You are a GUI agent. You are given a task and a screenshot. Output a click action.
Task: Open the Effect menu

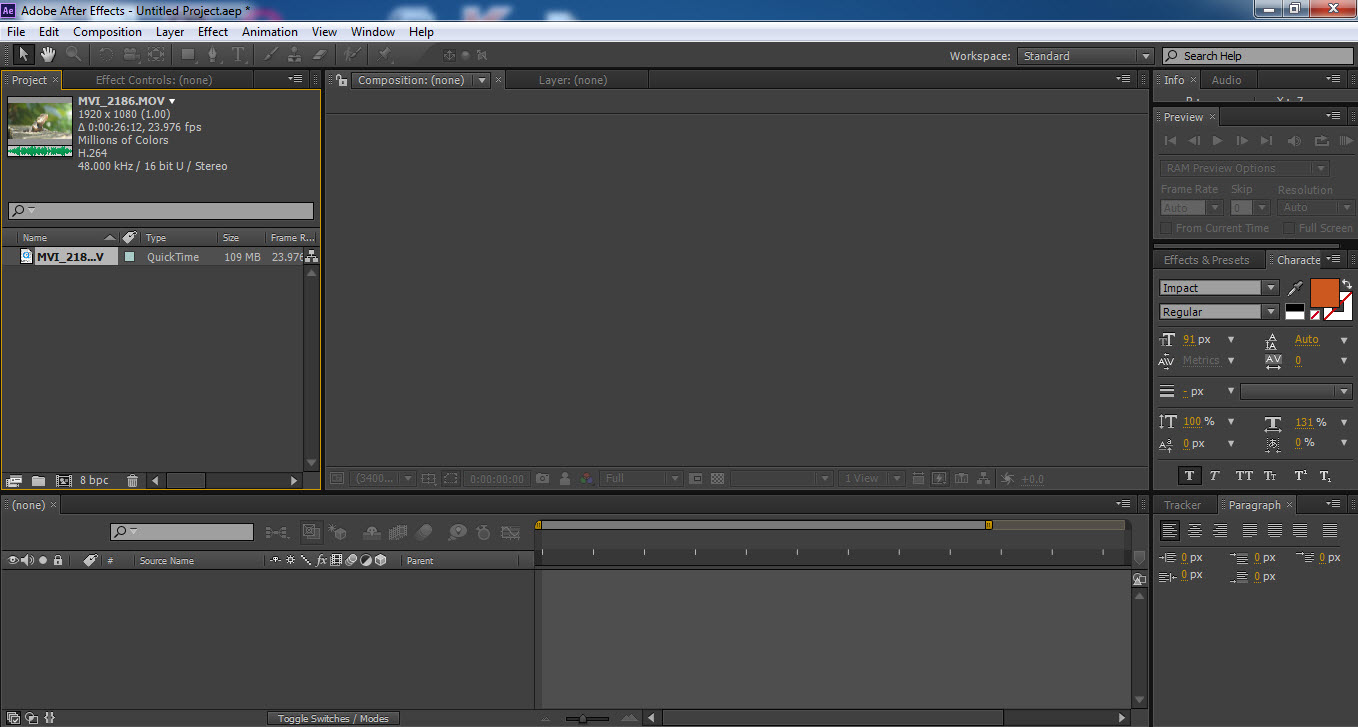click(x=213, y=32)
